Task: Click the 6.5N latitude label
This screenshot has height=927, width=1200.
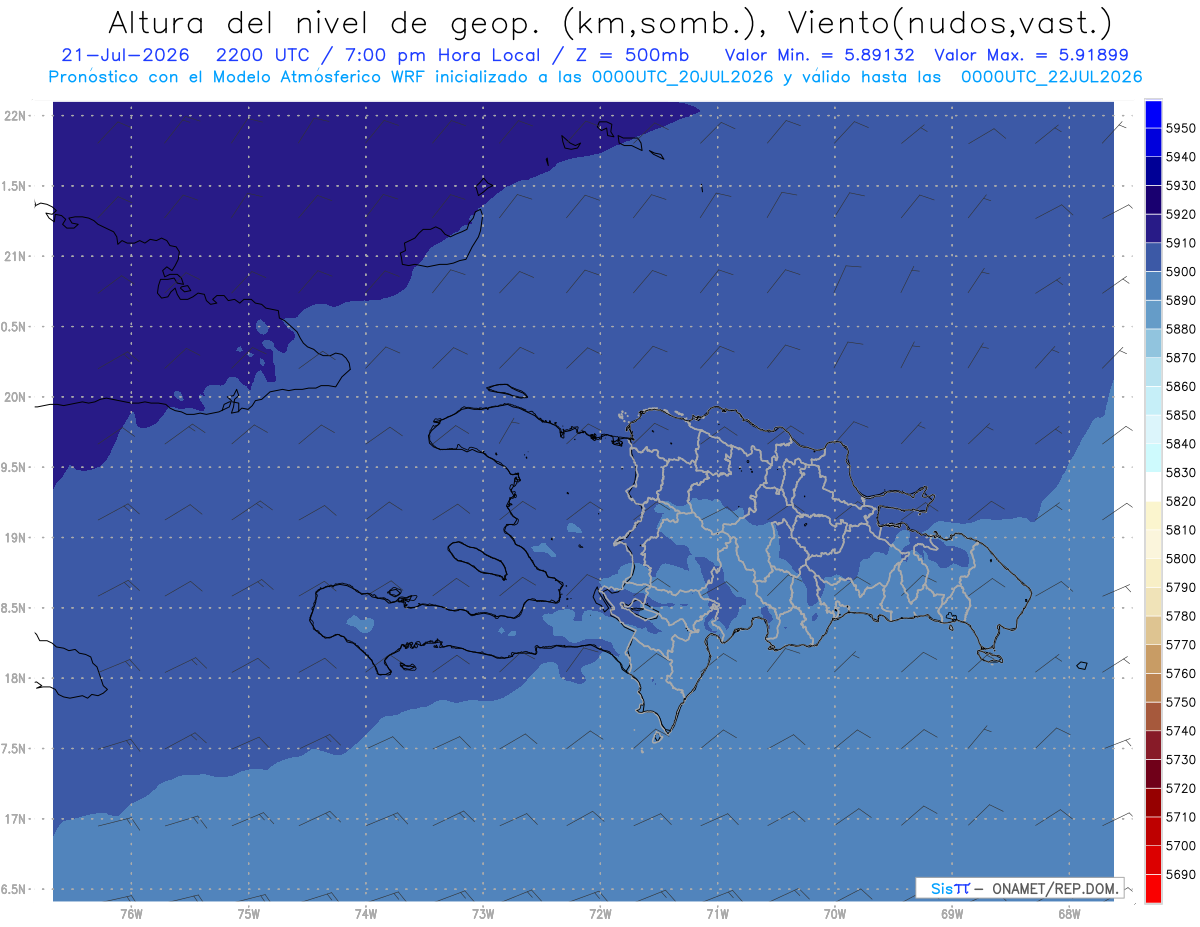Action: (14, 889)
